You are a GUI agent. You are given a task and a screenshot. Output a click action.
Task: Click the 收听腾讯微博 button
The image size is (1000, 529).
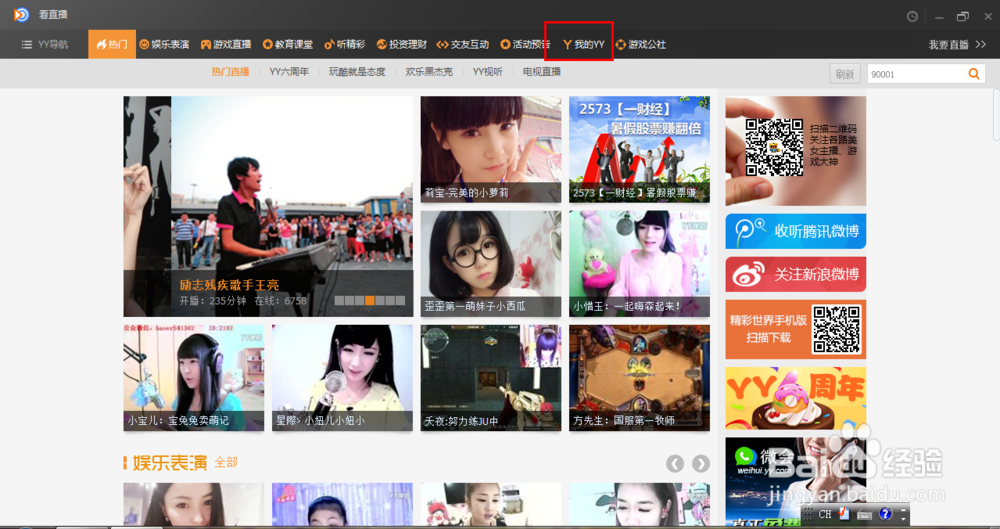tap(795, 231)
